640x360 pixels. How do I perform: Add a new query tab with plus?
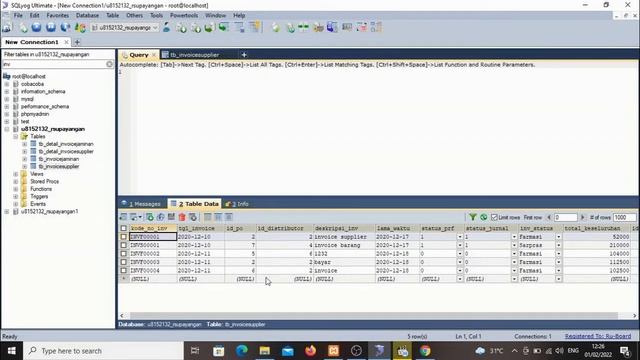pyautogui.click(x=244, y=55)
